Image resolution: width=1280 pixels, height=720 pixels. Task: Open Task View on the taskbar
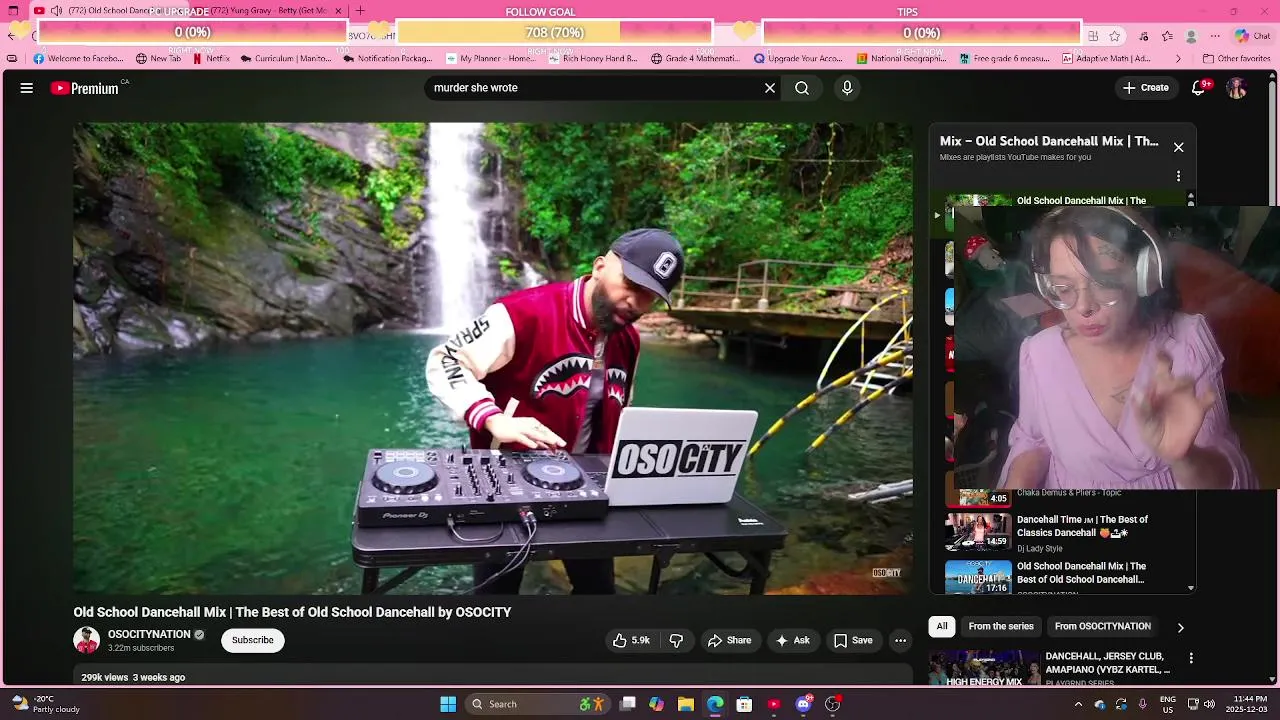(x=628, y=704)
